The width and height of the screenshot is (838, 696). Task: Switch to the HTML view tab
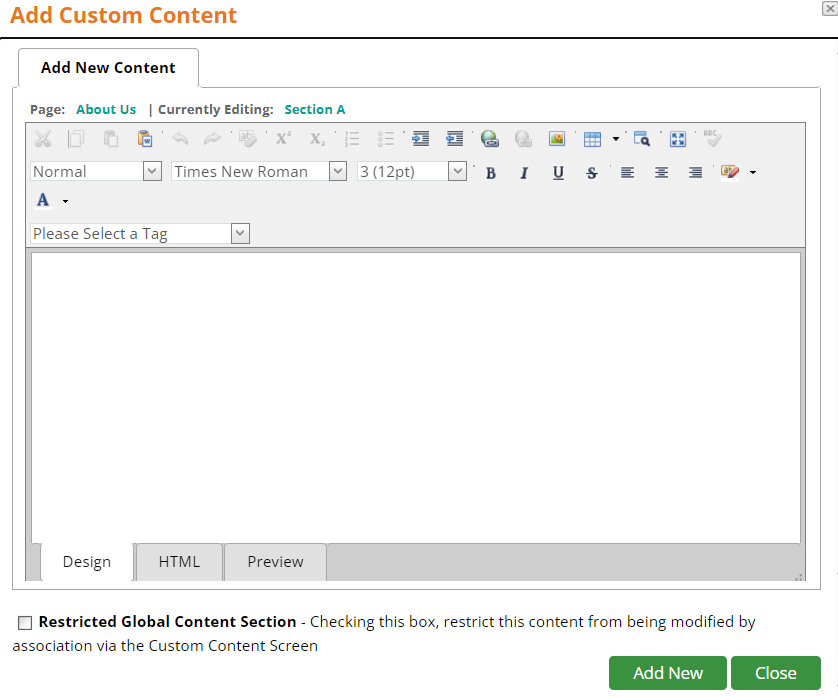click(x=179, y=562)
